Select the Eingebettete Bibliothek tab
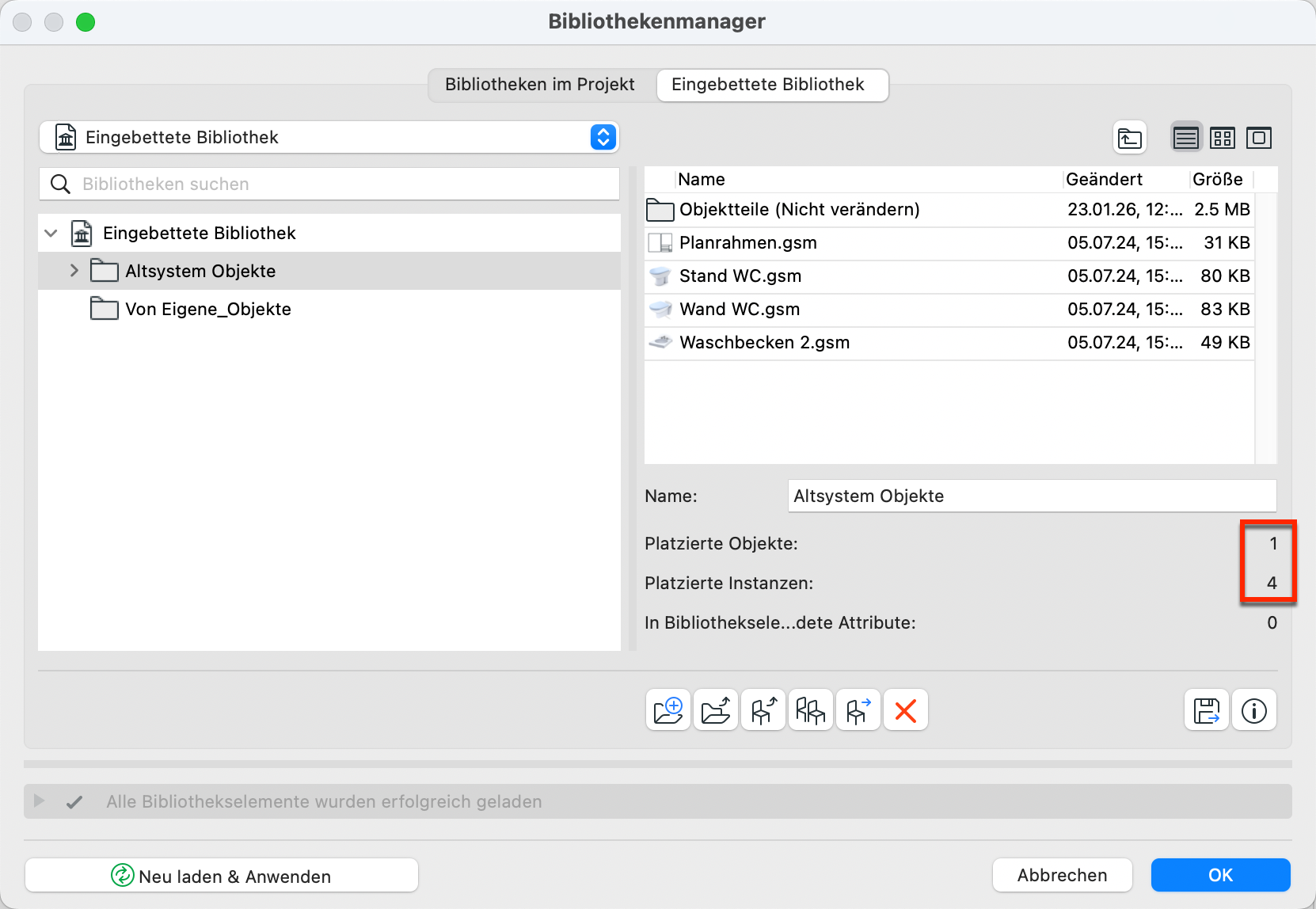The height and width of the screenshot is (909, 1316). tap(768, 85)
